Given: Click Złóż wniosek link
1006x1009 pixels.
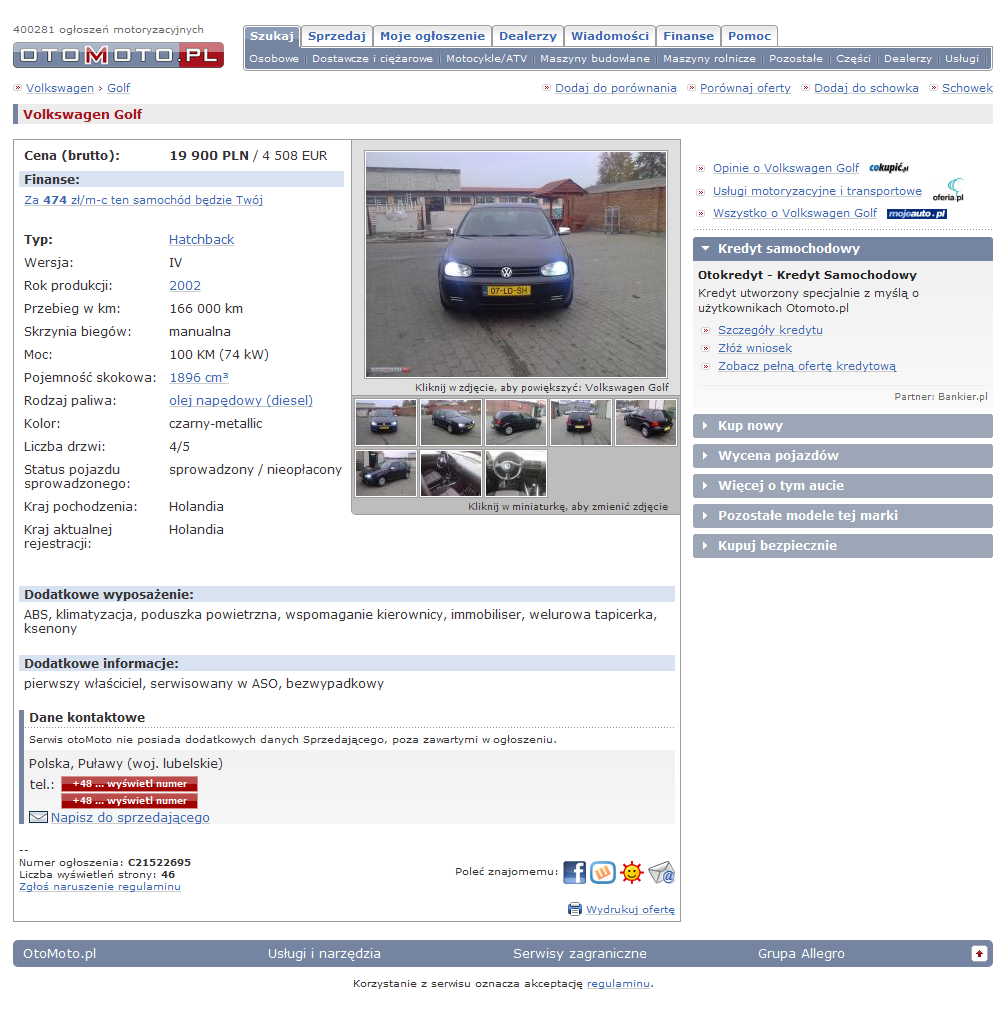Looking at the screenshot, I should [x=755, y=348].
